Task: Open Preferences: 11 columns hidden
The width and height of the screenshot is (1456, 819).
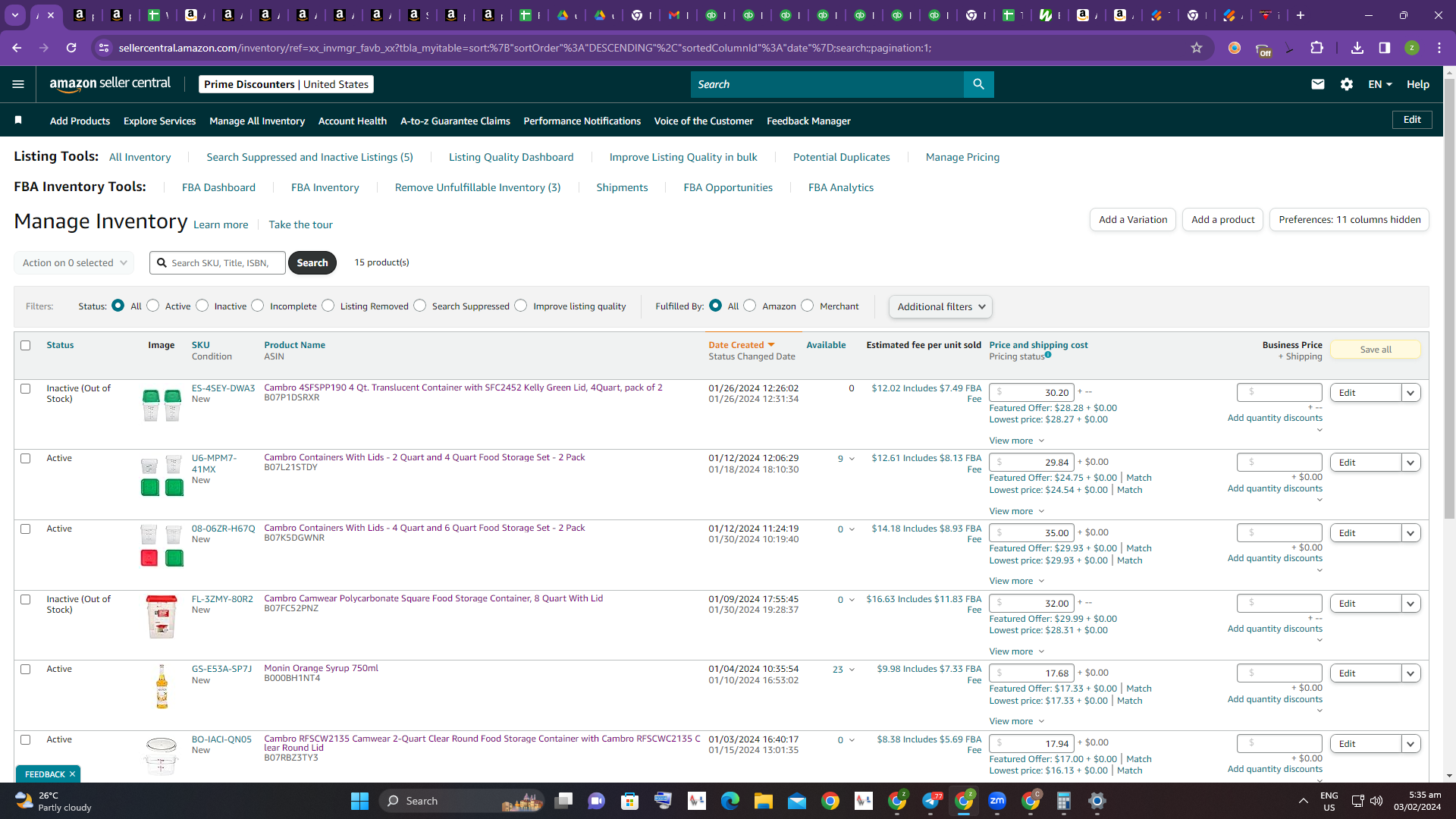Action: point(1349,219)
